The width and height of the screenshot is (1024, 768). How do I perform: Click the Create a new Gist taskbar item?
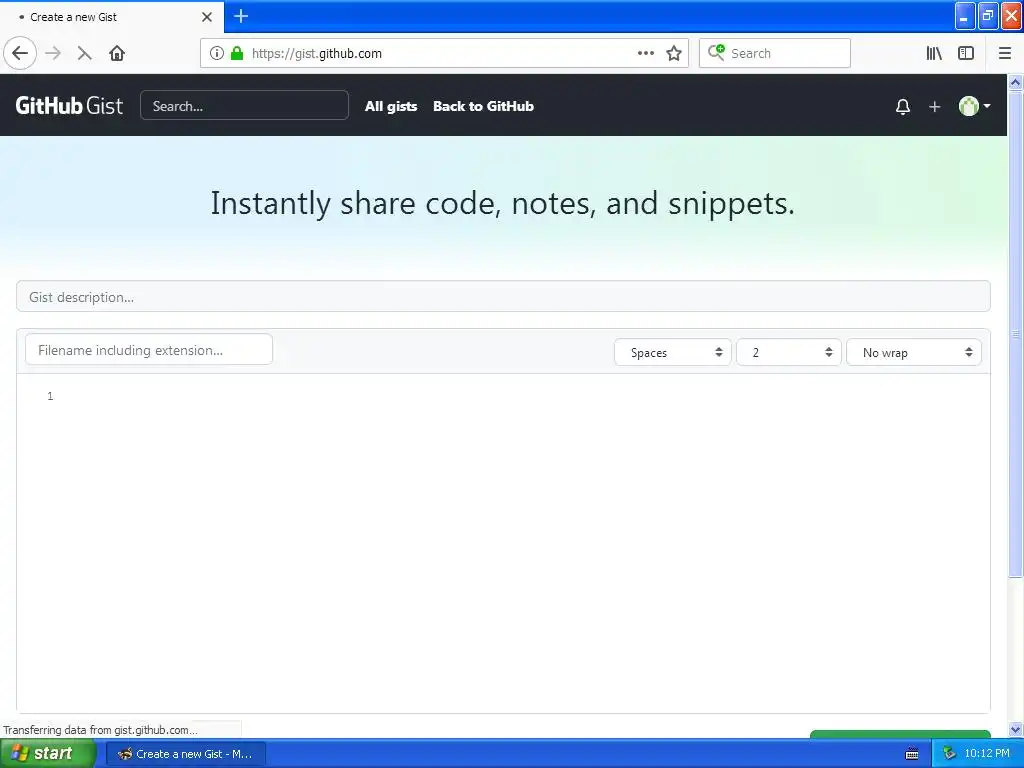coord(186,754)
